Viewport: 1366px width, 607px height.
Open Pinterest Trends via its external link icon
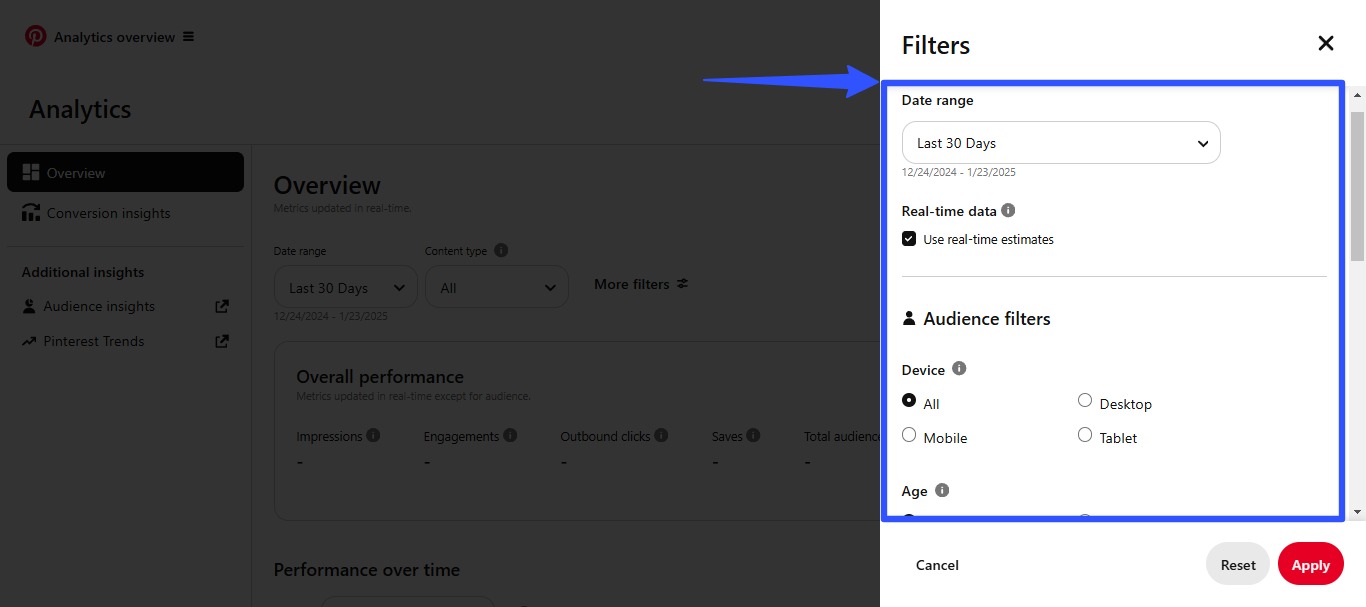tap(221, 341)
